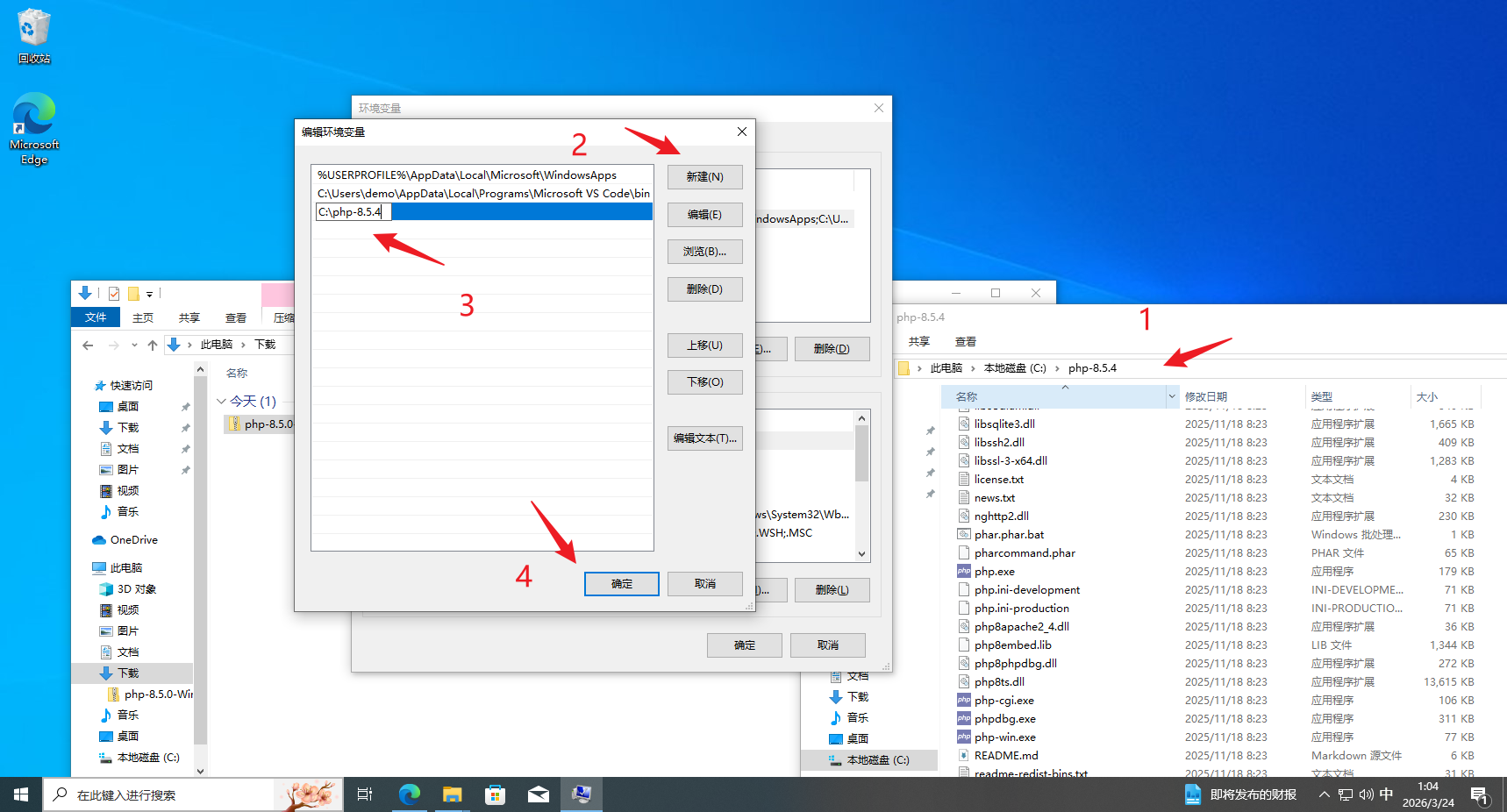Open the Recycle Bin desktop icon
Screen dimensions: 1507x812
pos(33,35)
